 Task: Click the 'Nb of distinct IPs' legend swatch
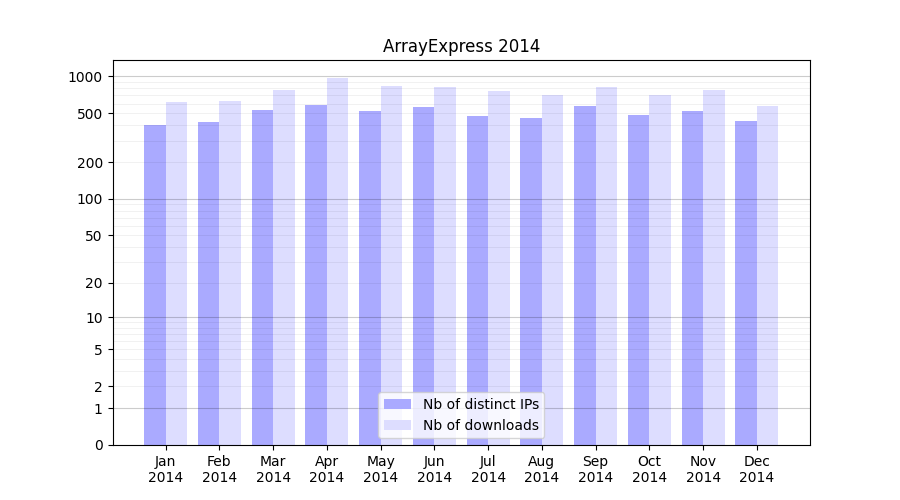398,404
